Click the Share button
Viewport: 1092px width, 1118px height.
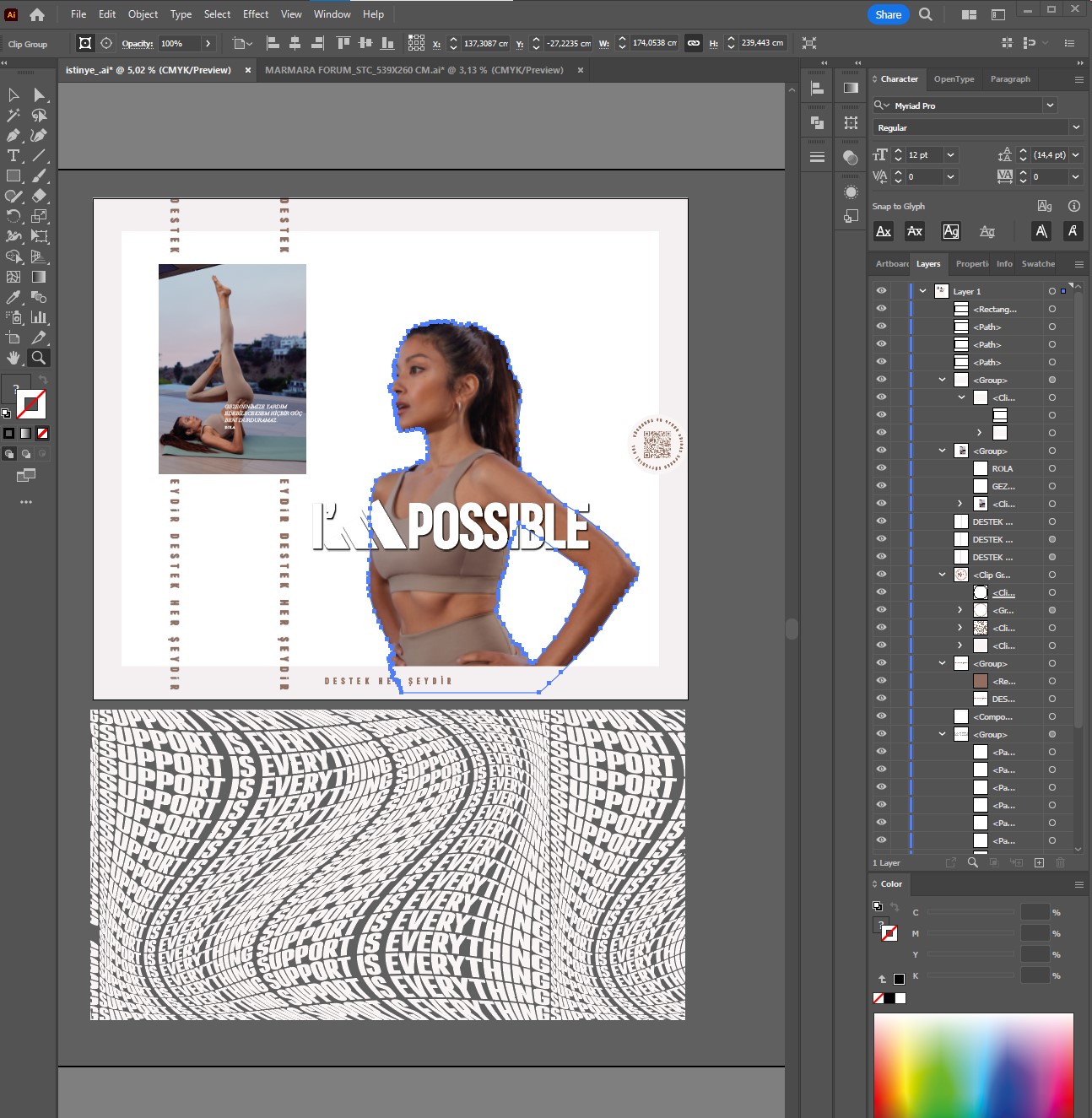coord(888,14)
